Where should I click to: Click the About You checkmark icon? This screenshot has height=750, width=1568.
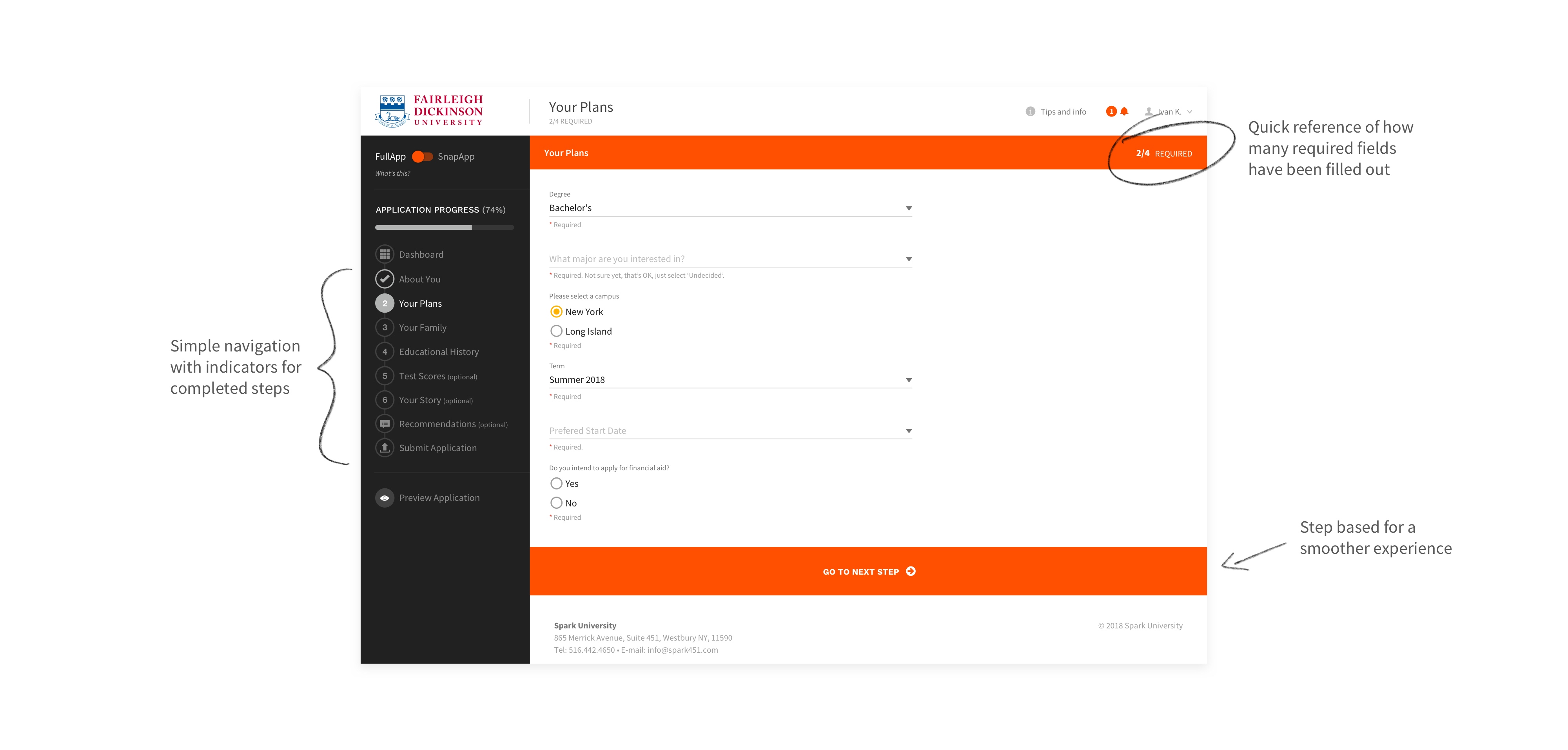(x=385, y=279)
